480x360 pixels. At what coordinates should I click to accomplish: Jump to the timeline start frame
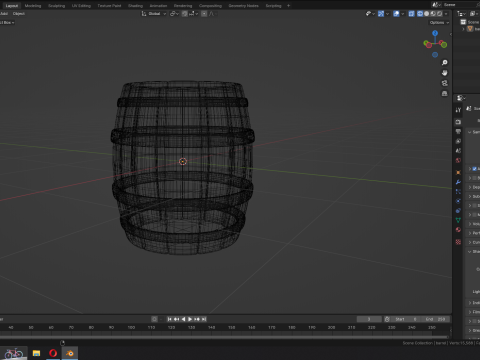pyautogui.click(x=169, y=319)
